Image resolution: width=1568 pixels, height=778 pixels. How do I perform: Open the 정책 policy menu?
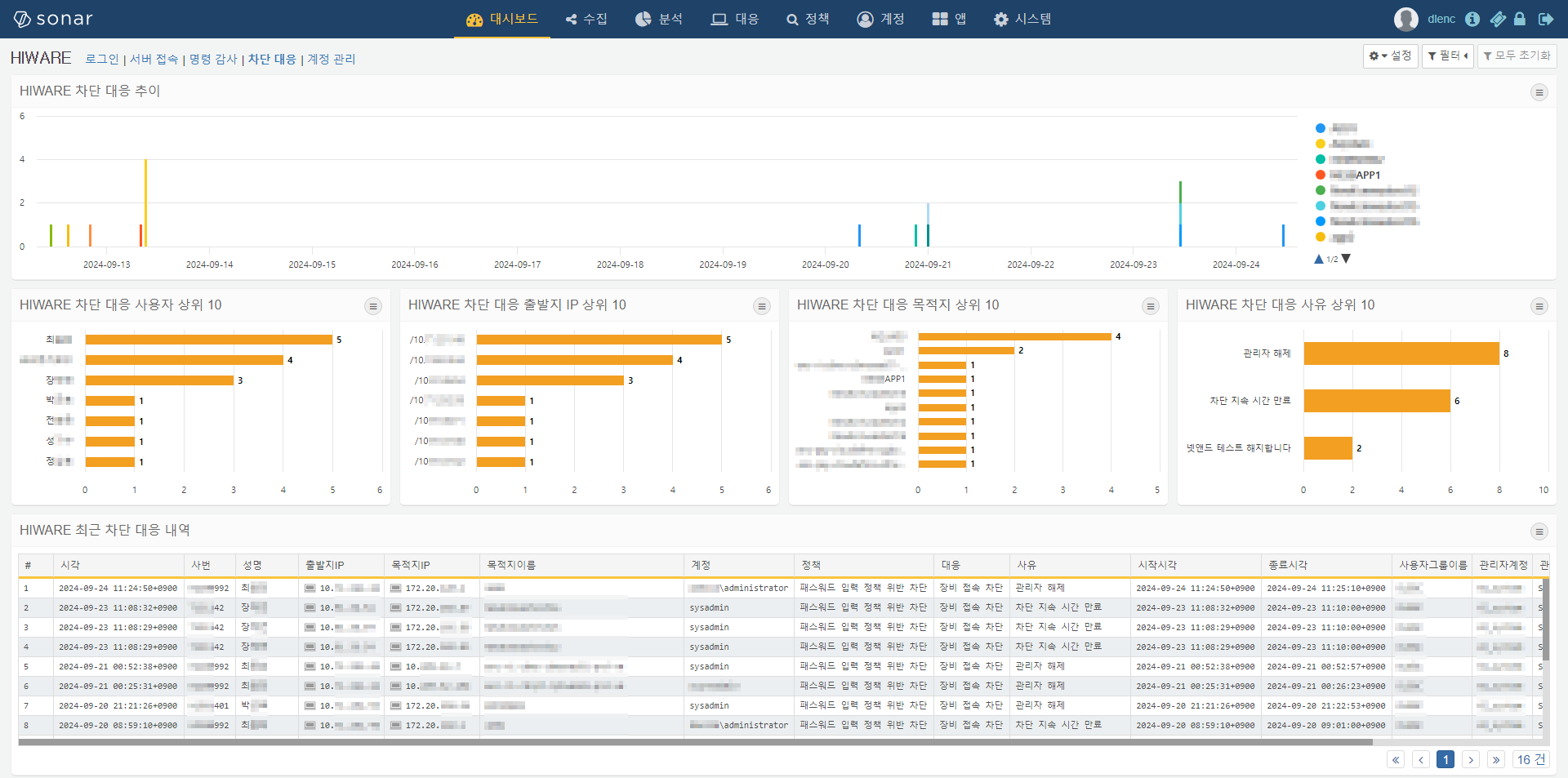point(808,19)
